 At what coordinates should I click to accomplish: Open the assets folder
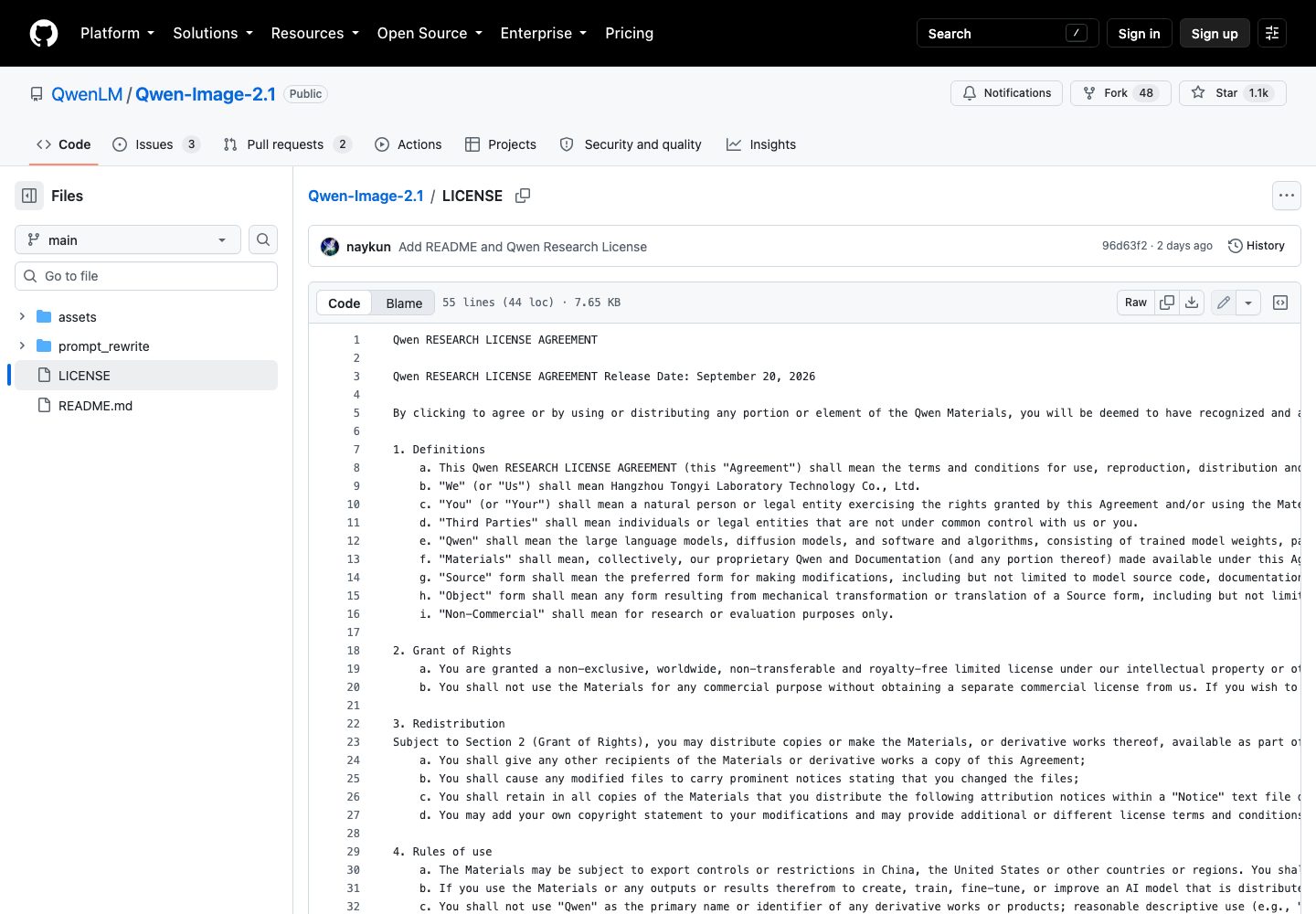77,317
